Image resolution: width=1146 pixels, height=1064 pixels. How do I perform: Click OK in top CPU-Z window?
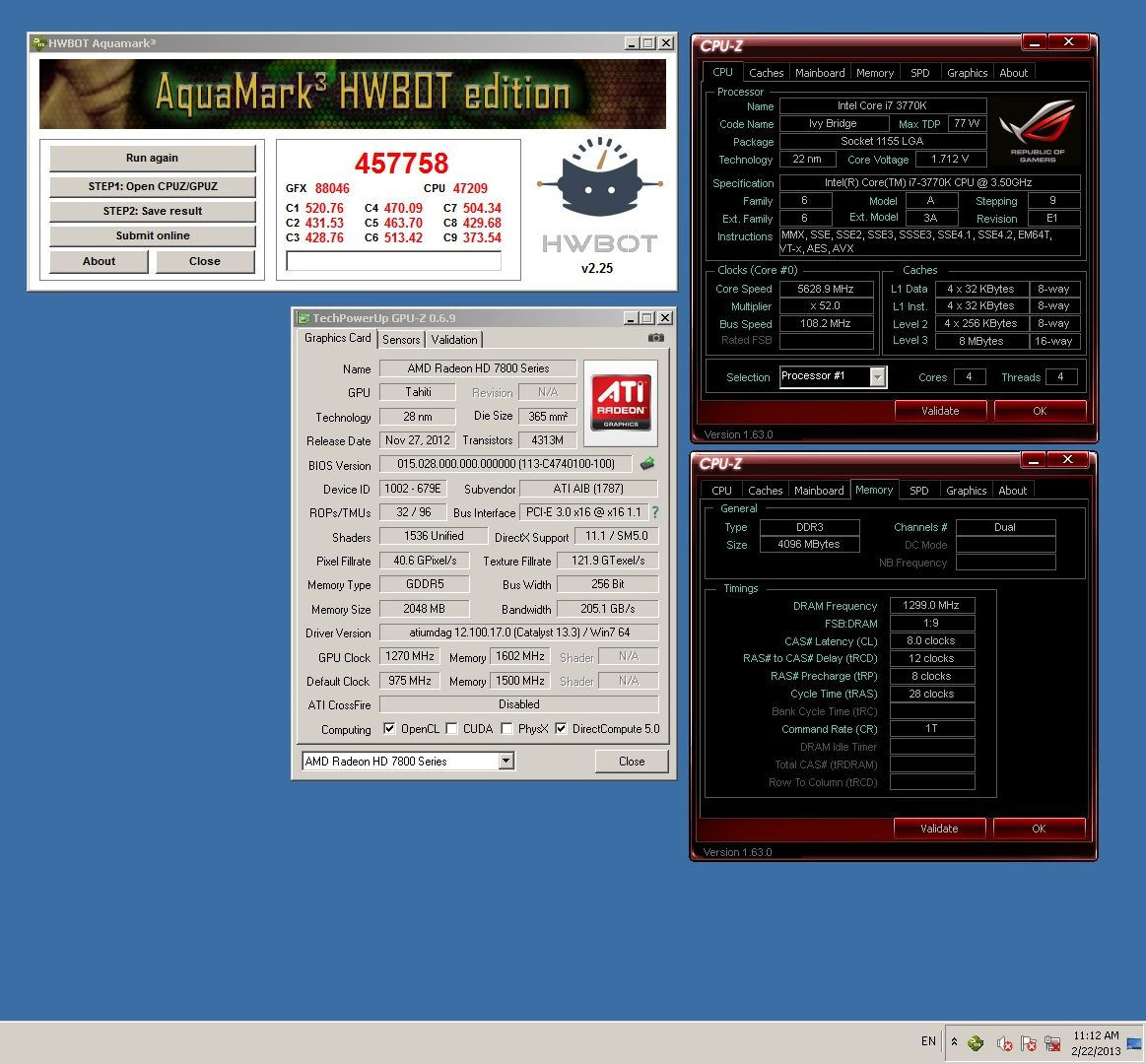coord(1040,411)
